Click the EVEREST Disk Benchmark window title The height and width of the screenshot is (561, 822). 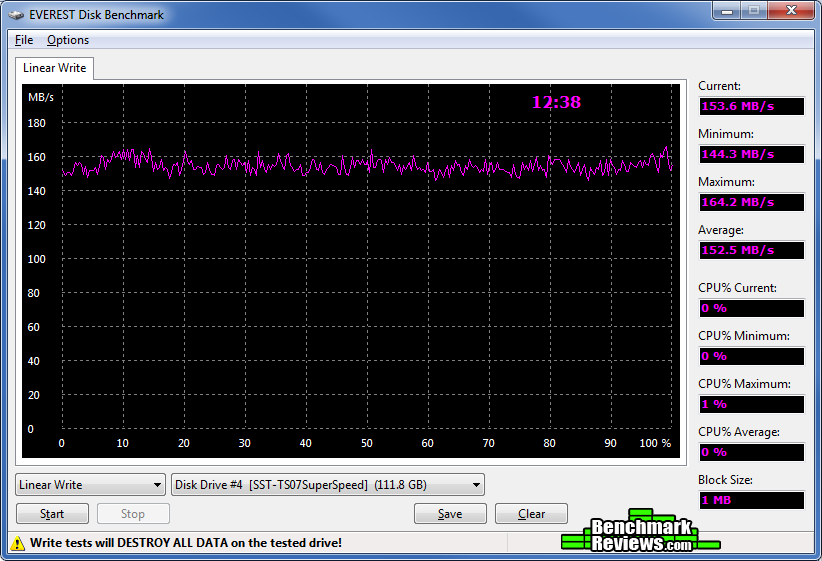click(x=96, y=15)
